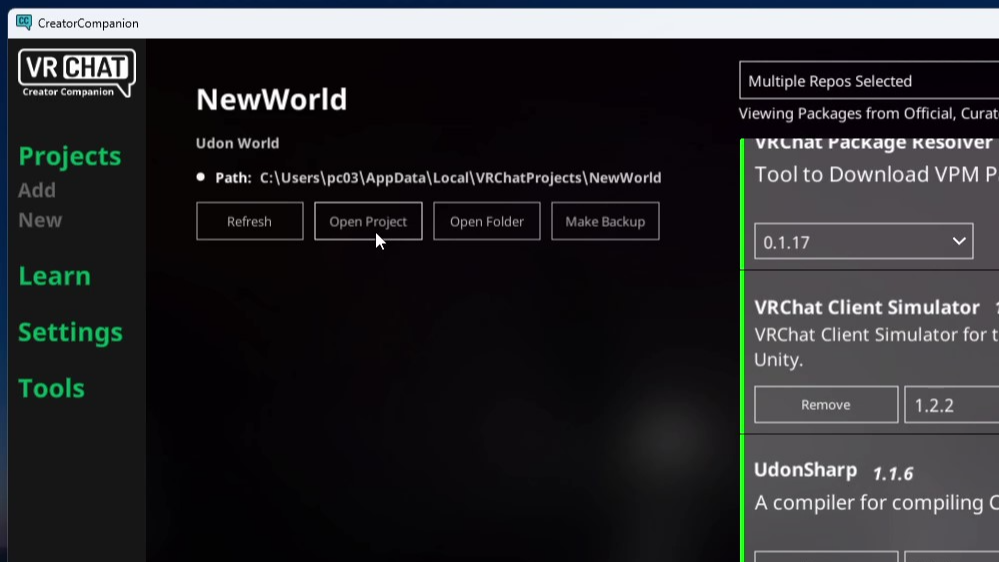Click the Open Project button
Screen dimensions: 999x562
click(368, 221)
